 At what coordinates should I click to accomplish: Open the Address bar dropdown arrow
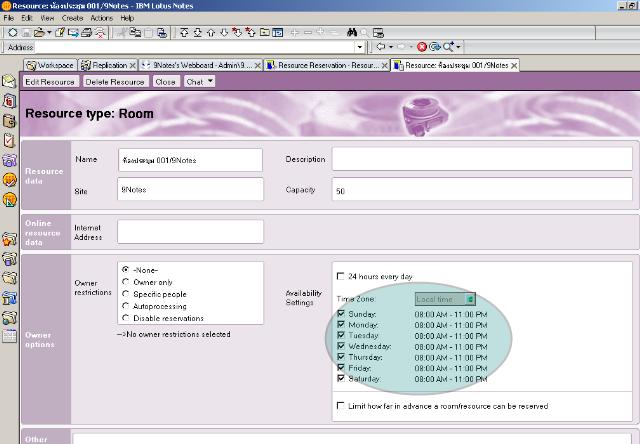pyautogui.click(x=360, y=47)
